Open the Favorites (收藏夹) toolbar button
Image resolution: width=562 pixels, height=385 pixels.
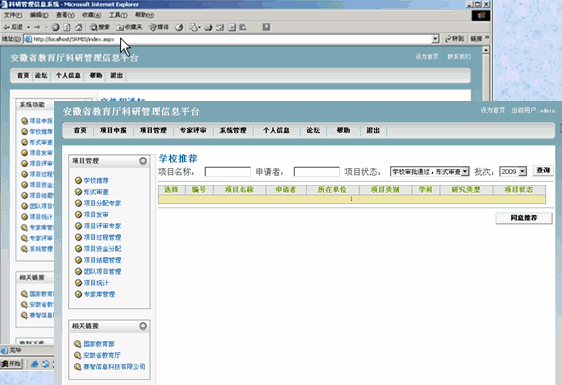tap(129, 27)
